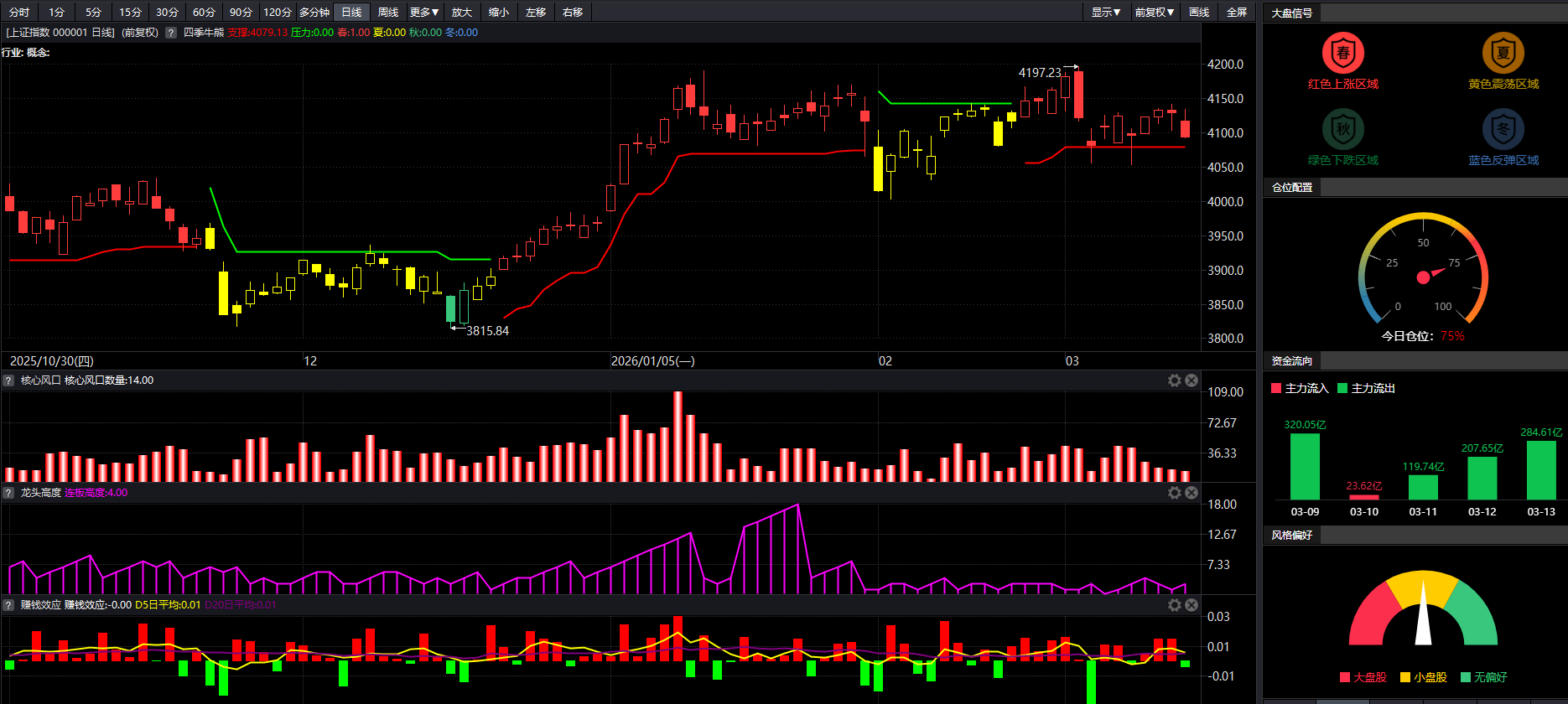This screenshot has height=704, width=1568.
Task: Click the 2026/01/05(一) date label
Action: pyautogui.click(x=653, y=361)
